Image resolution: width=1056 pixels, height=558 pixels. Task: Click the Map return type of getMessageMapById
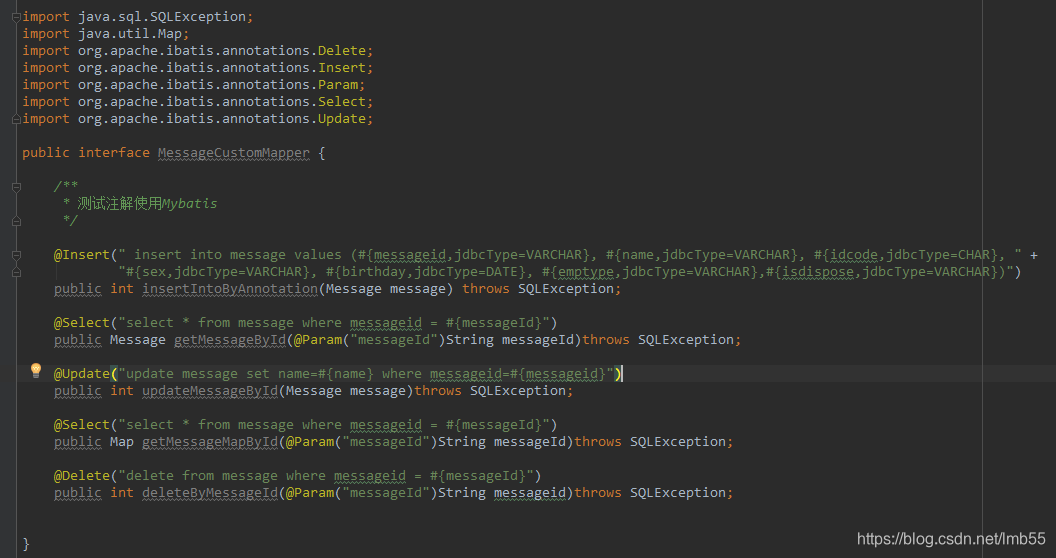(122, 442)
